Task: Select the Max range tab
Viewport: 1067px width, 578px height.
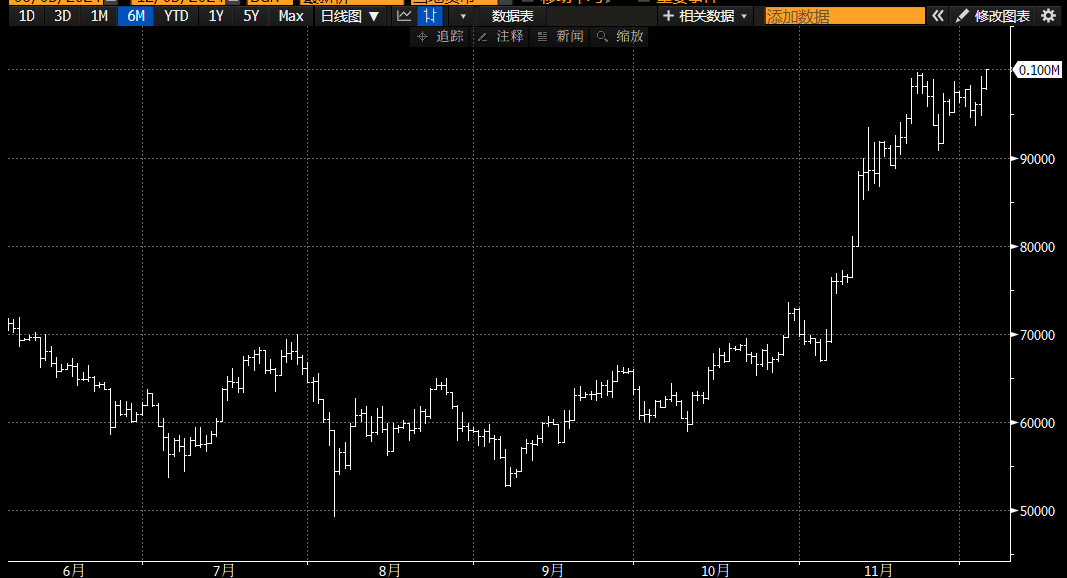Action: (291, 16)
